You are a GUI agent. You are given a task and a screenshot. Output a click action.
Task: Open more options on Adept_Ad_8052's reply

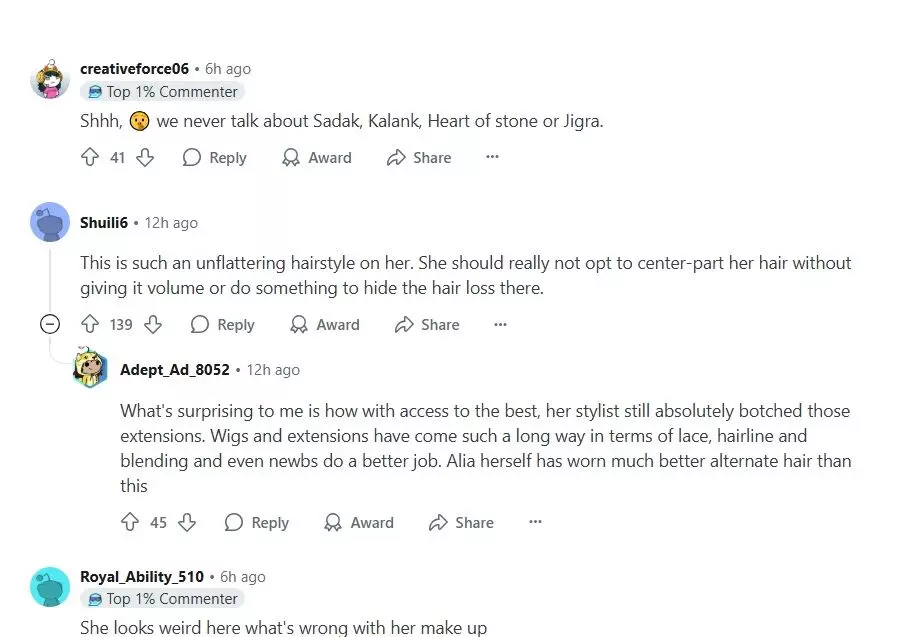[535, 522]
